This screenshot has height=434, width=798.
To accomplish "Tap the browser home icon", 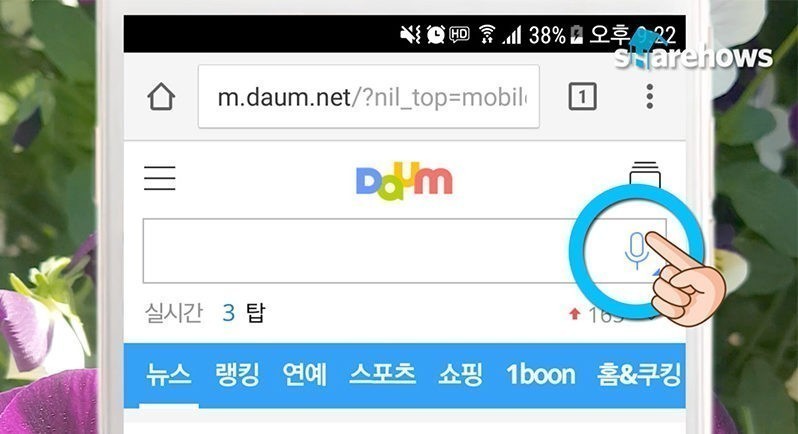I will point(161,97).
